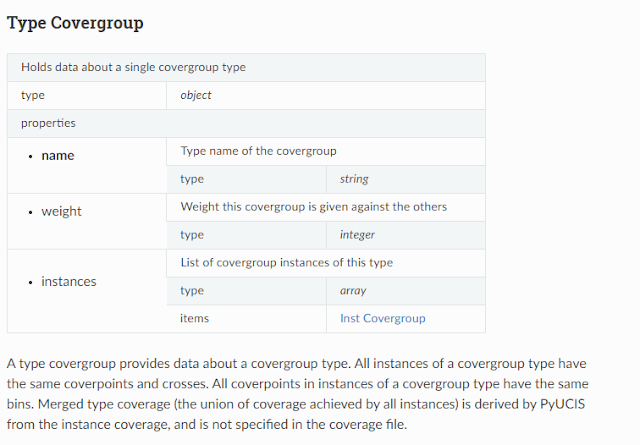The width and height of the screenshot is (640, 445).
Task: Click the 'type' label beside 'array'
Action: pyautogui.click(x=192, y=290)
